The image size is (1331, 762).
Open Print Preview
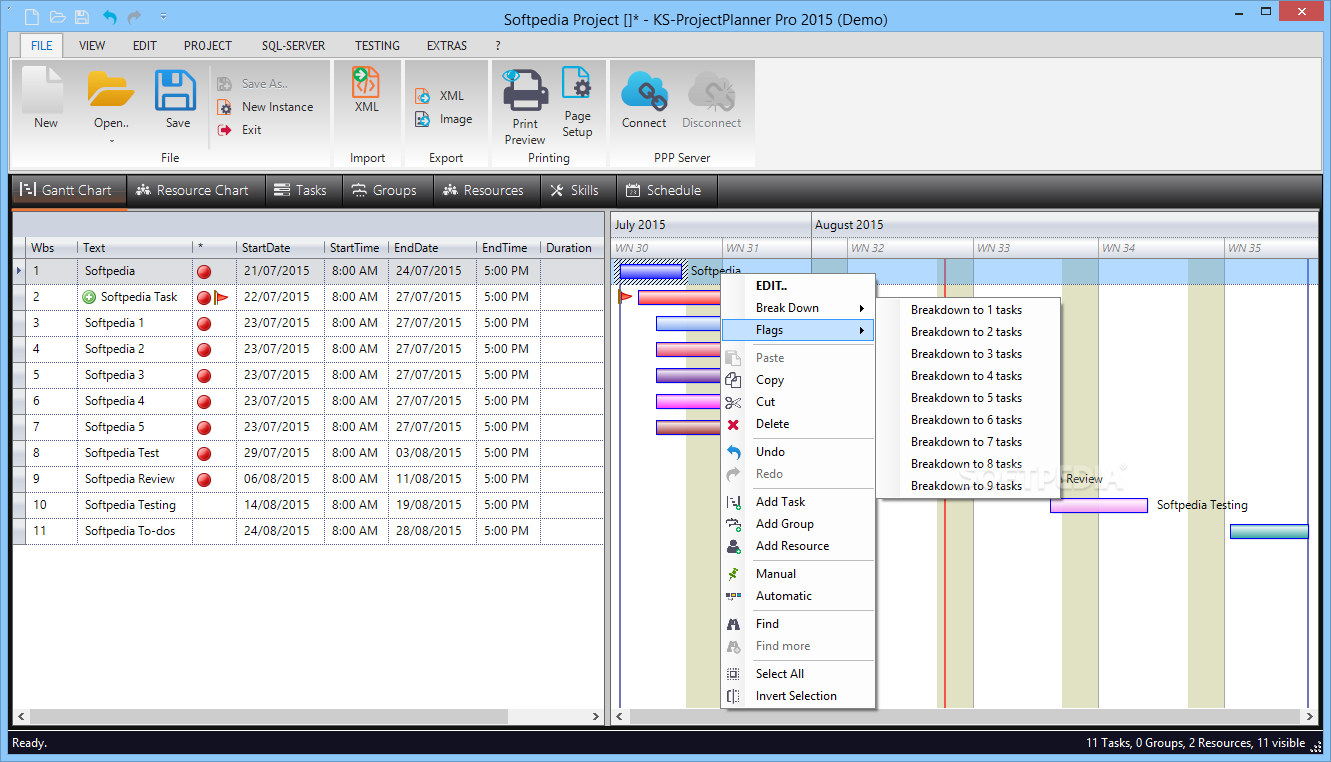tap(525, 106)
